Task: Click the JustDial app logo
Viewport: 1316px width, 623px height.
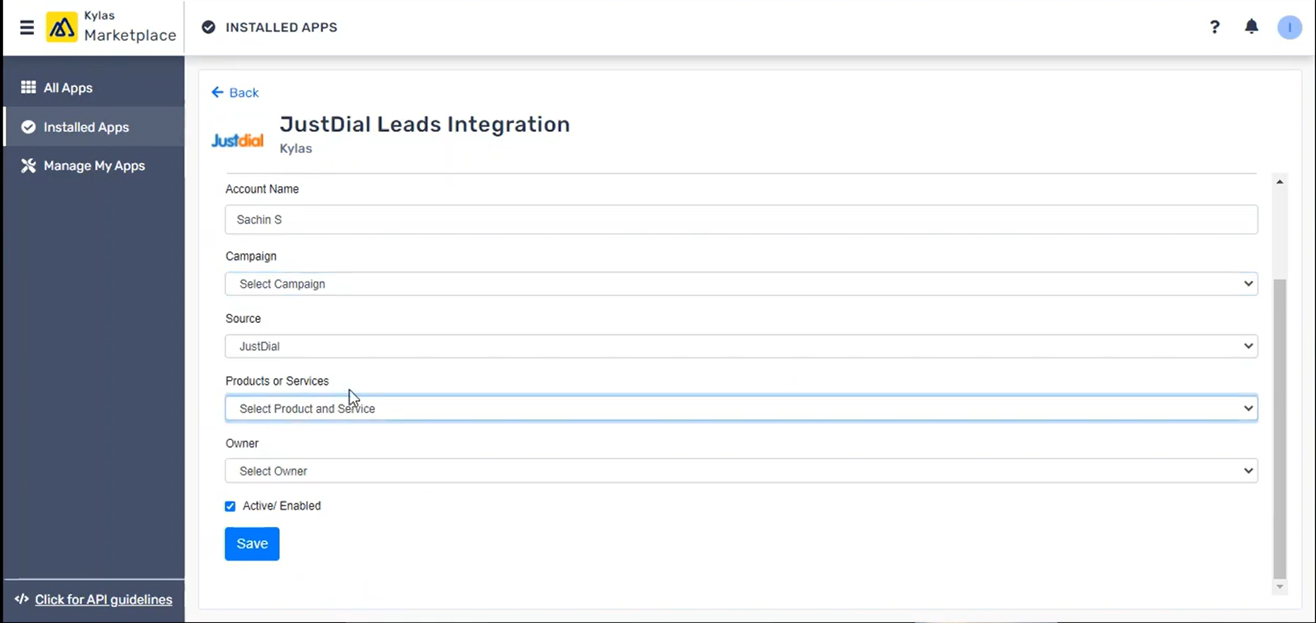Action: click(237, 140)
